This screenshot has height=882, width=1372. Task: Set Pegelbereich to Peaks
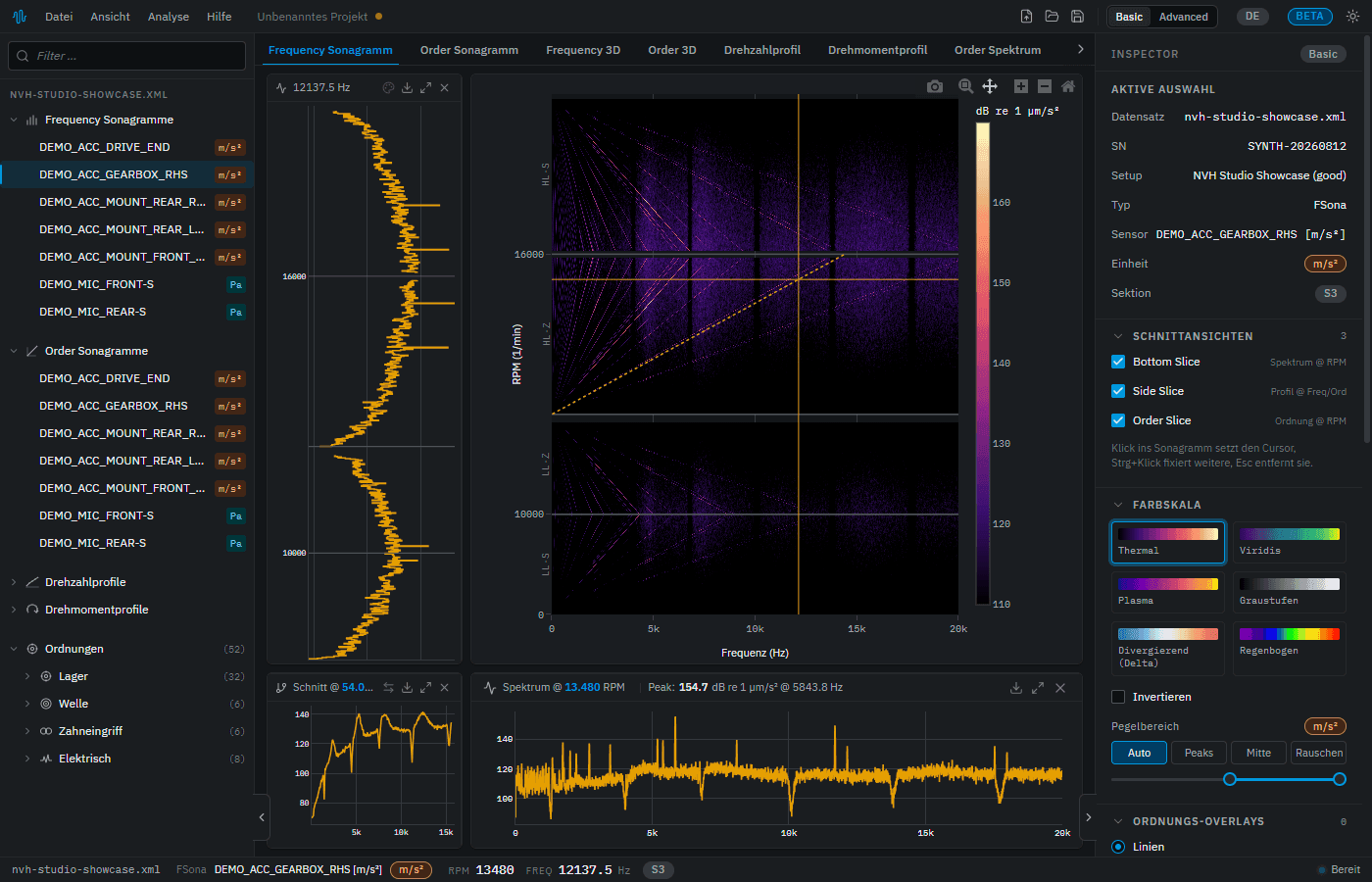pos(1199,753)
